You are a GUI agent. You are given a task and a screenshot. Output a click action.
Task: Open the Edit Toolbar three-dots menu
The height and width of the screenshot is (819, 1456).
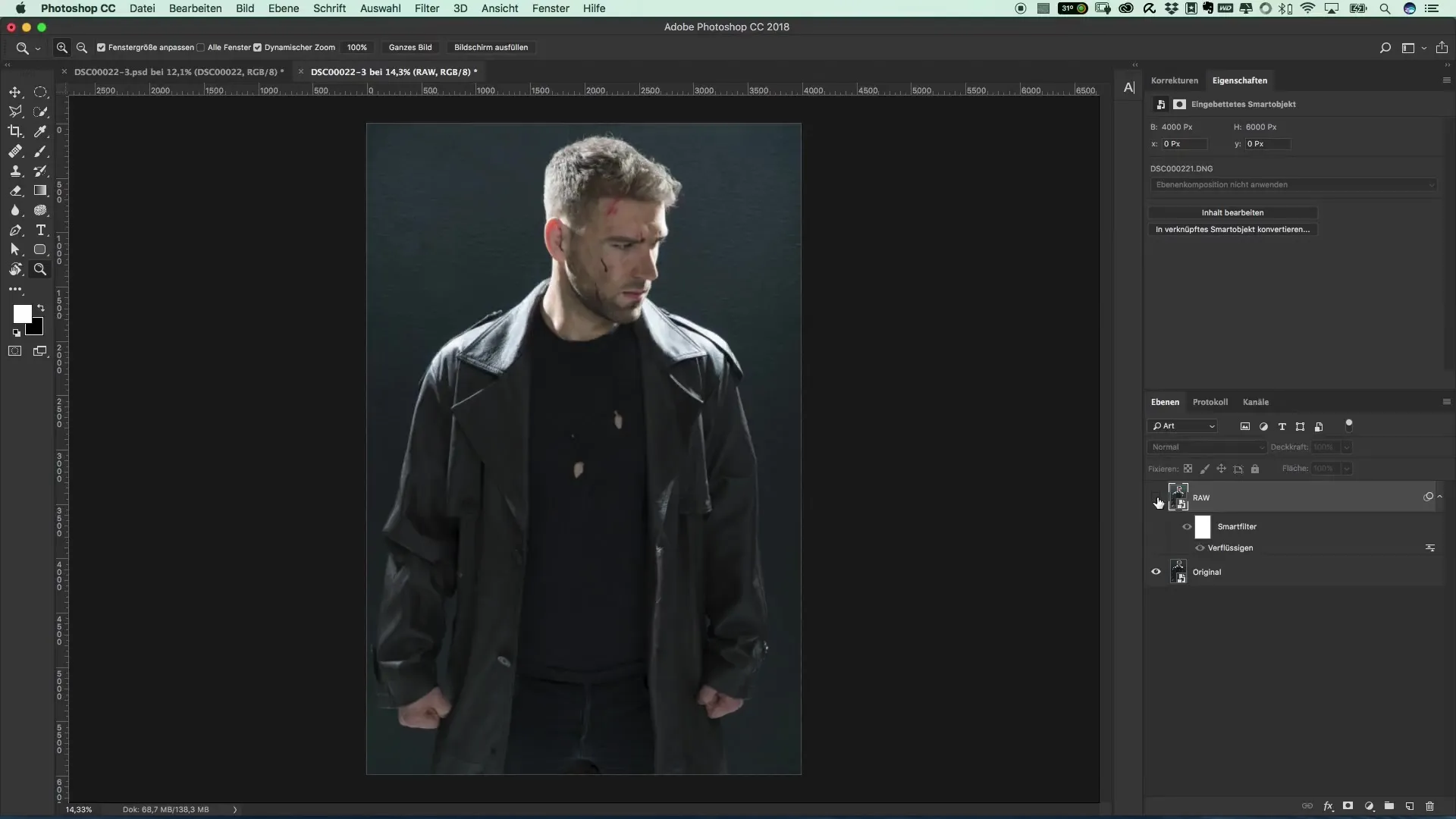click(x=15, y=290)
